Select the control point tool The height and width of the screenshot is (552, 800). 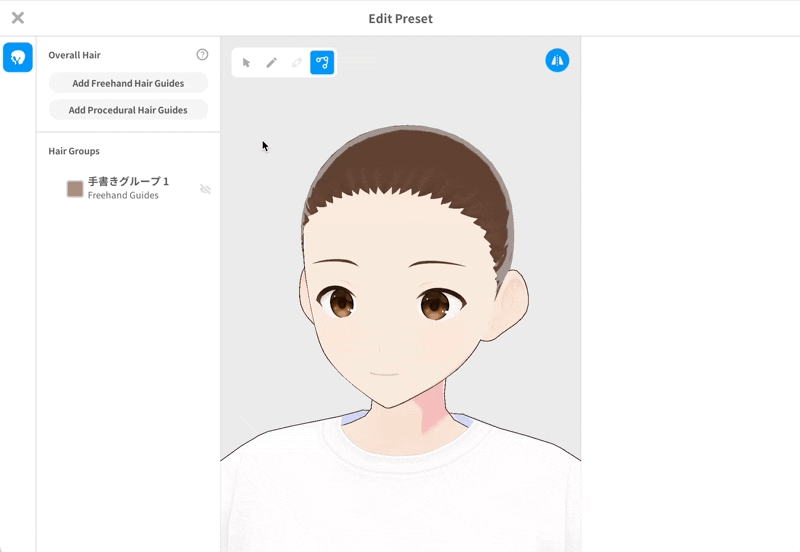pos(322,63)
